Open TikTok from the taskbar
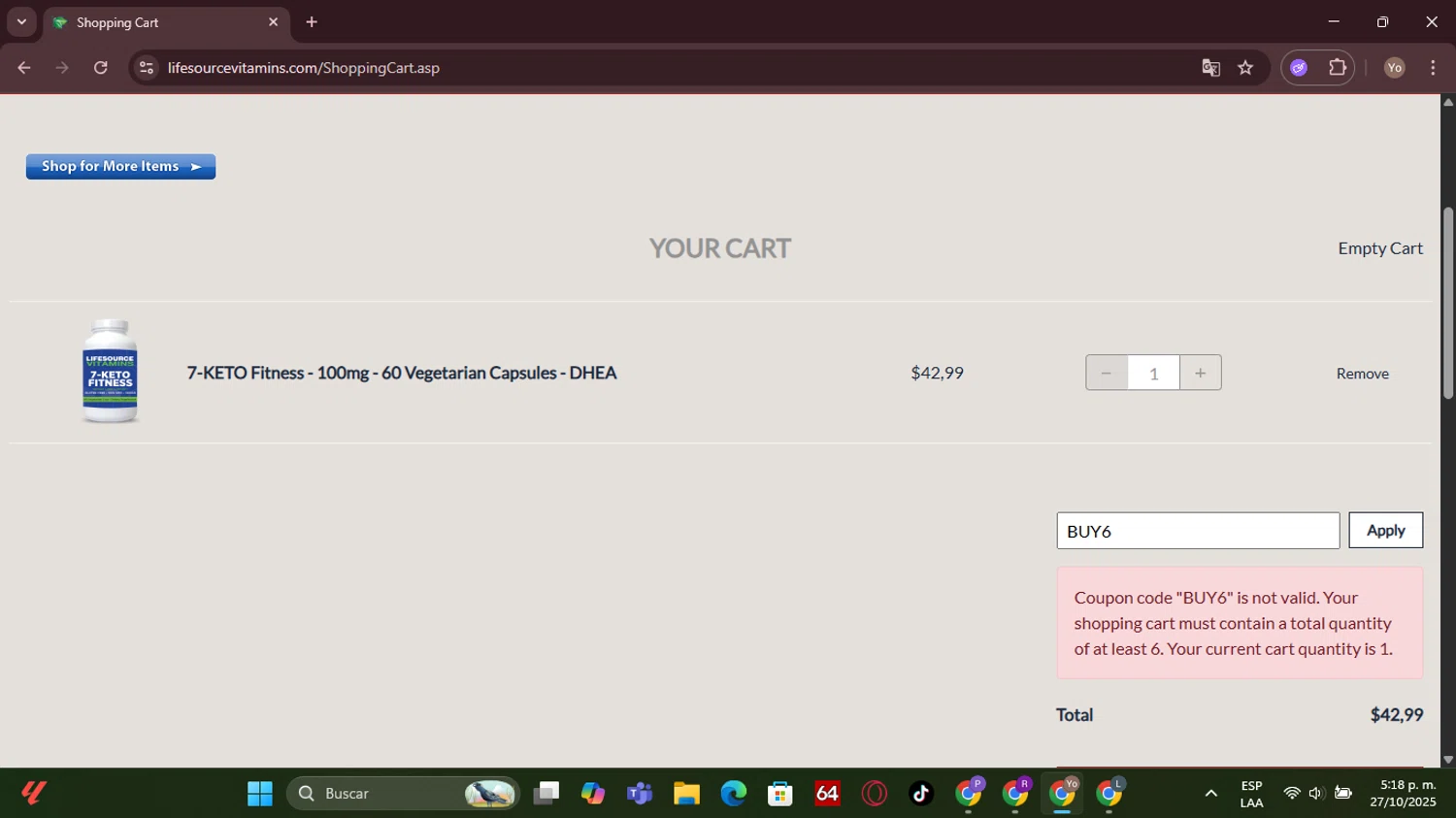This screenshot has height=818, width=1456. 921,794
